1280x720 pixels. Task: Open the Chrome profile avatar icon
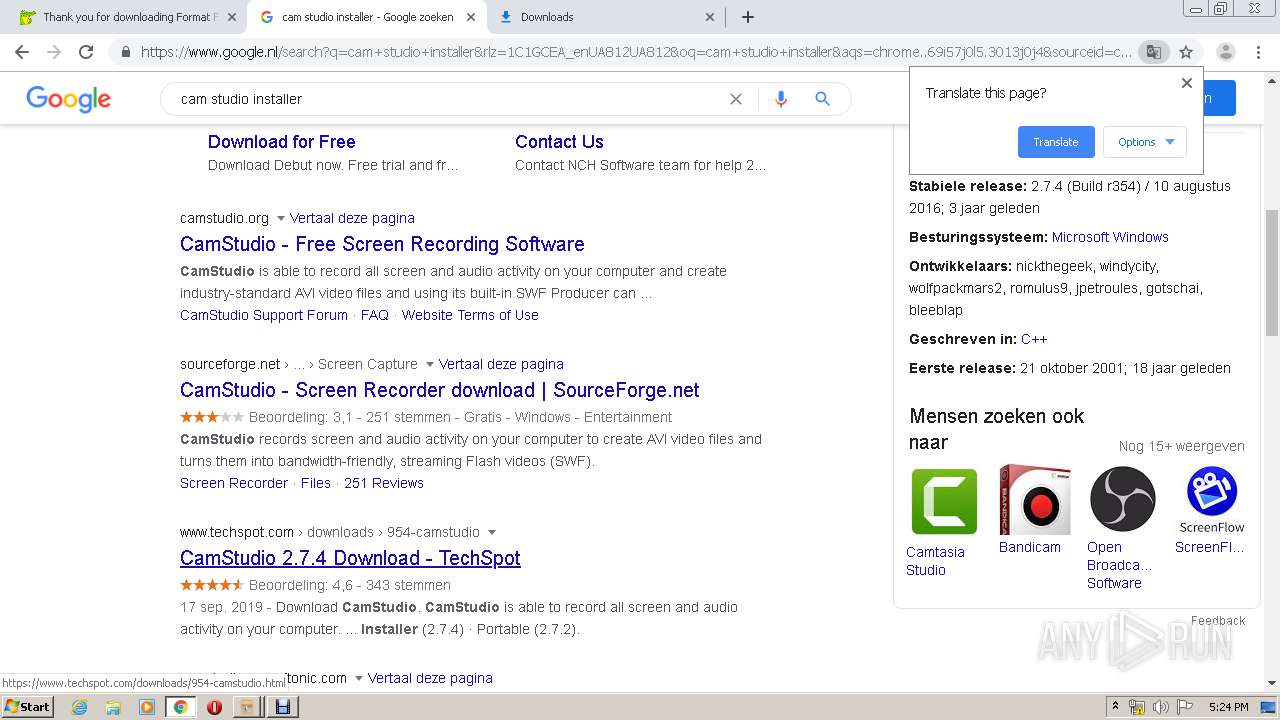click(x=1225, y=52)
